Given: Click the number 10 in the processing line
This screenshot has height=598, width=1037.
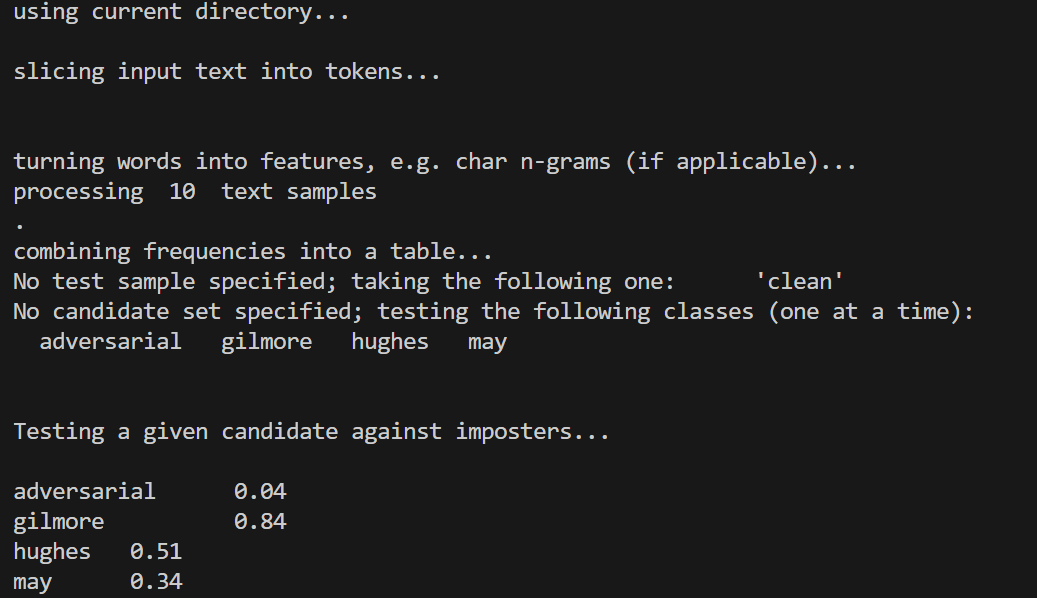Looking at the screenshot, I should (182, 192).
